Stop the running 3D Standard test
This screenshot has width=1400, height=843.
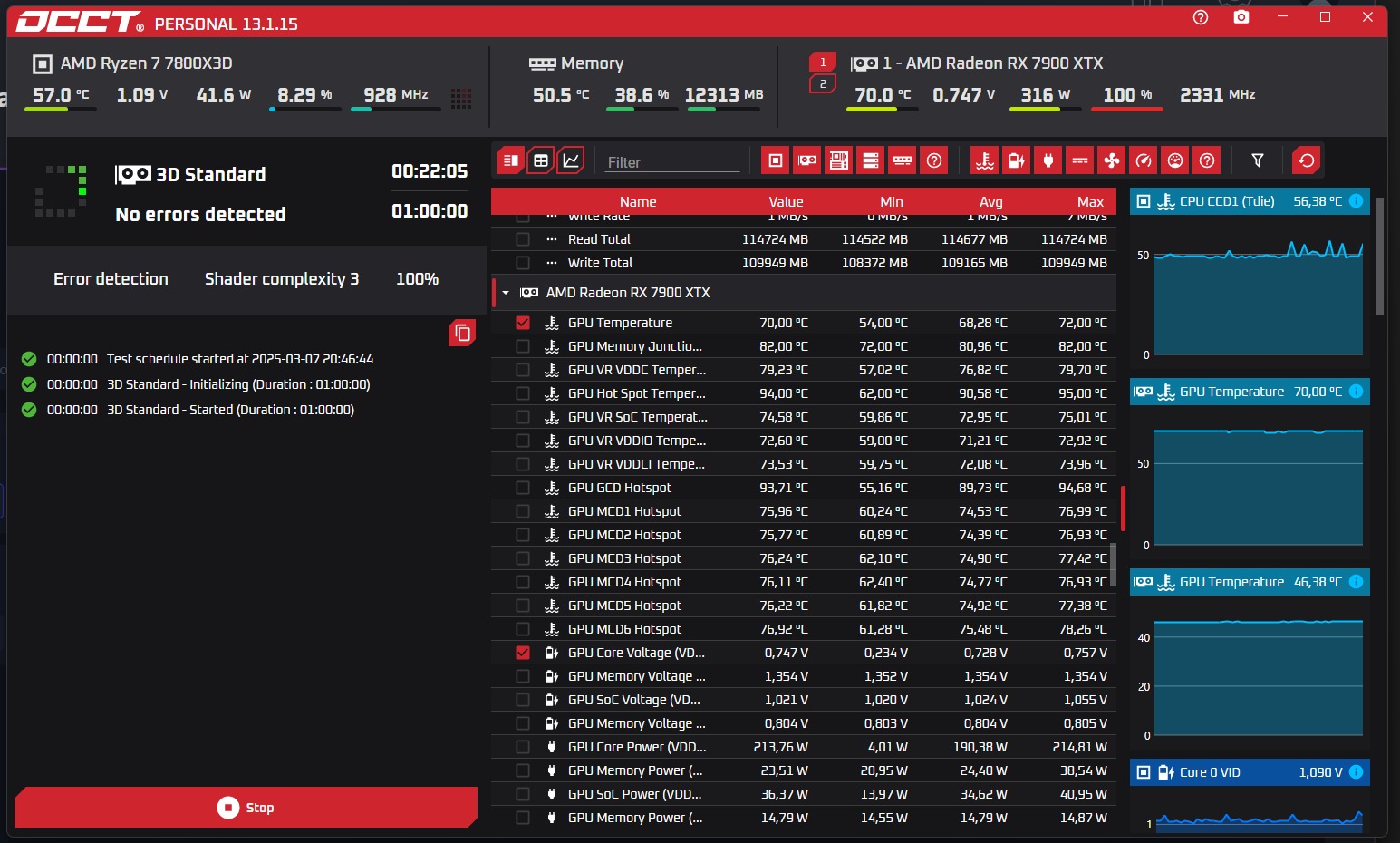pos(246,808)
